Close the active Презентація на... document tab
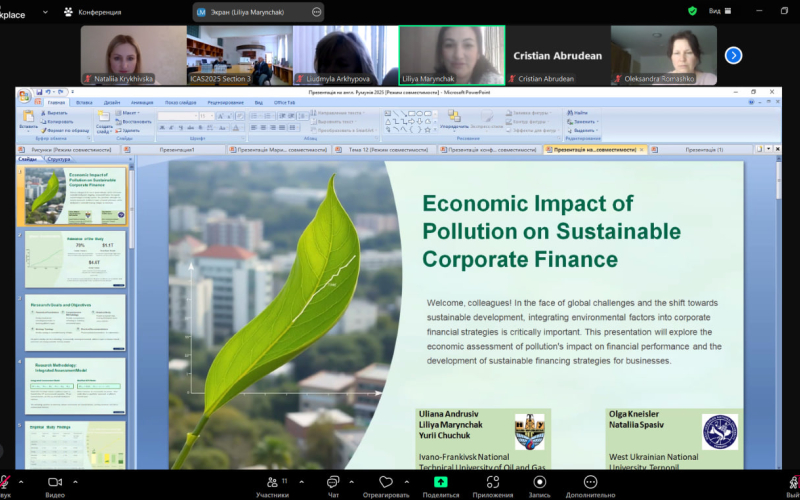This screenshot has width=800, height=500. [641, 149]
